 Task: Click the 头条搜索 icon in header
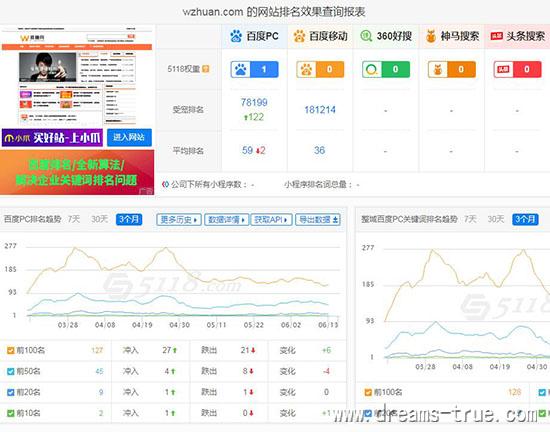point(497,36)
